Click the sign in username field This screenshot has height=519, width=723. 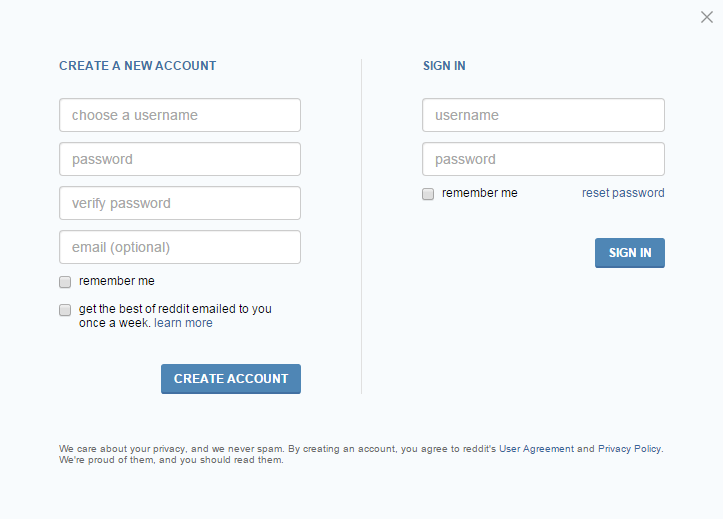[543, 115]
